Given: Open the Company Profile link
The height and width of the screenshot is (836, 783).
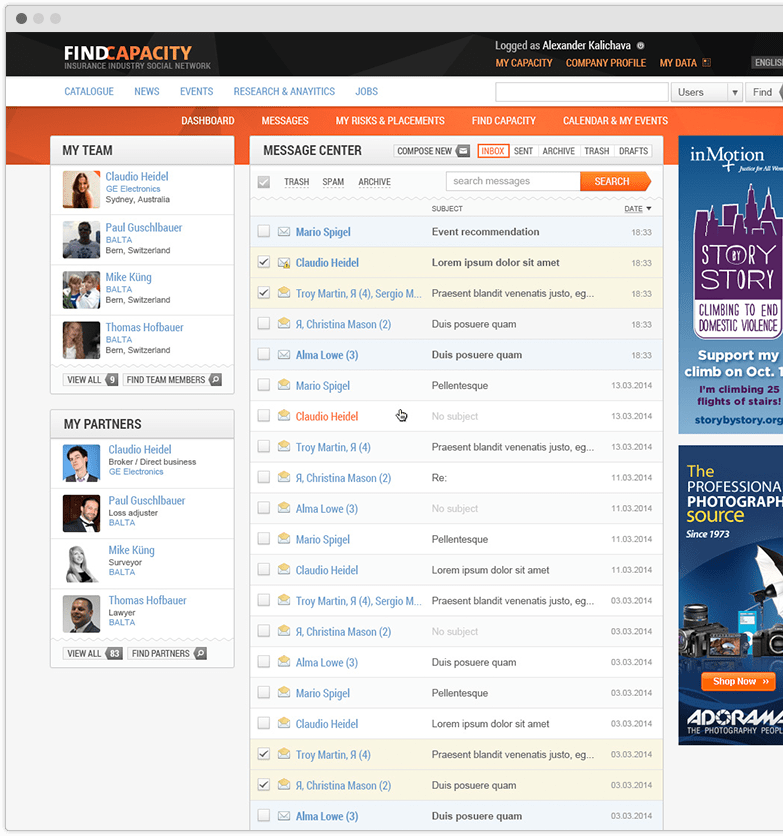Looking at the screenshot, I should [x=605, y=63].
